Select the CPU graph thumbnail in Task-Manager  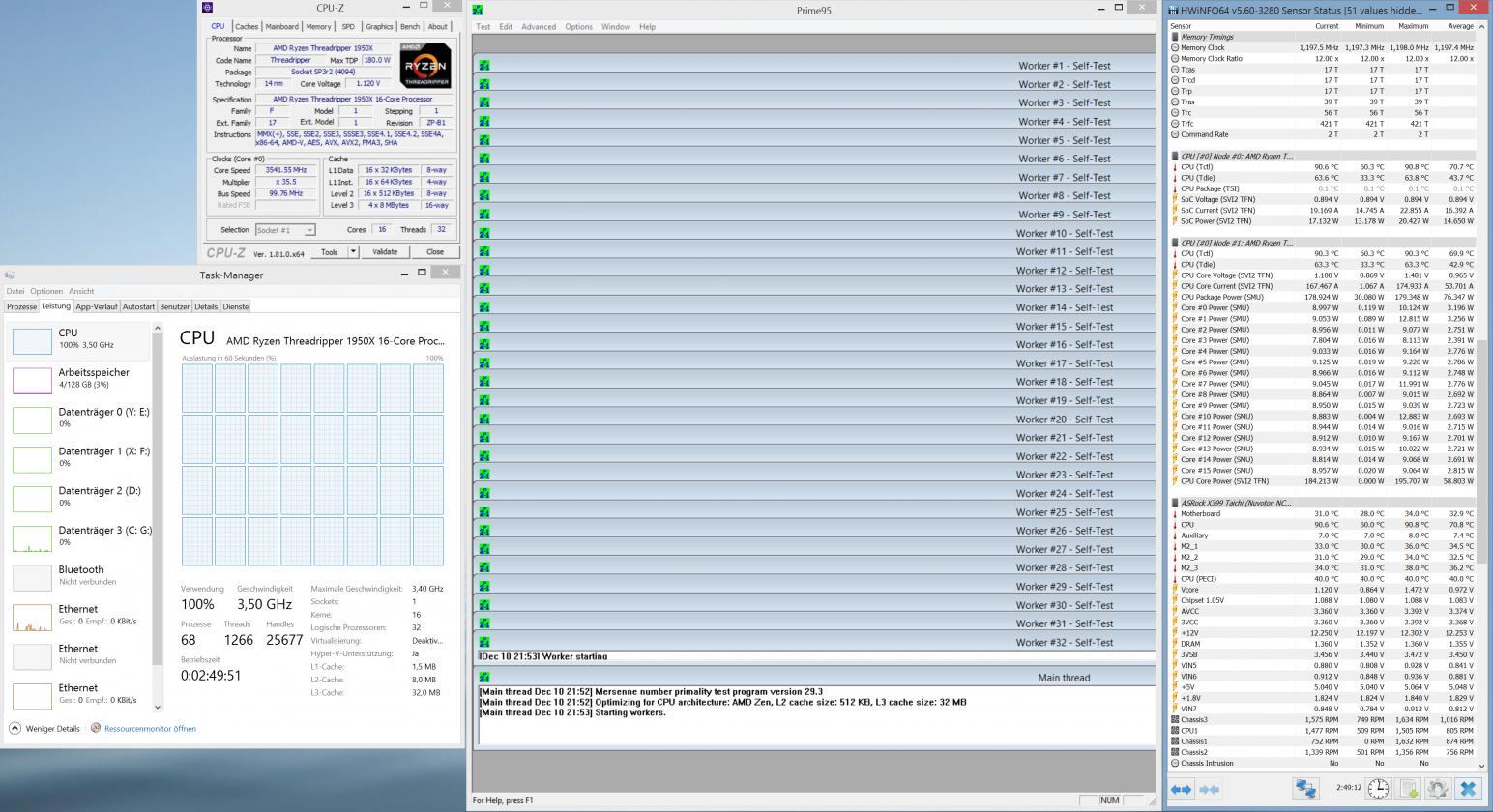32,340
